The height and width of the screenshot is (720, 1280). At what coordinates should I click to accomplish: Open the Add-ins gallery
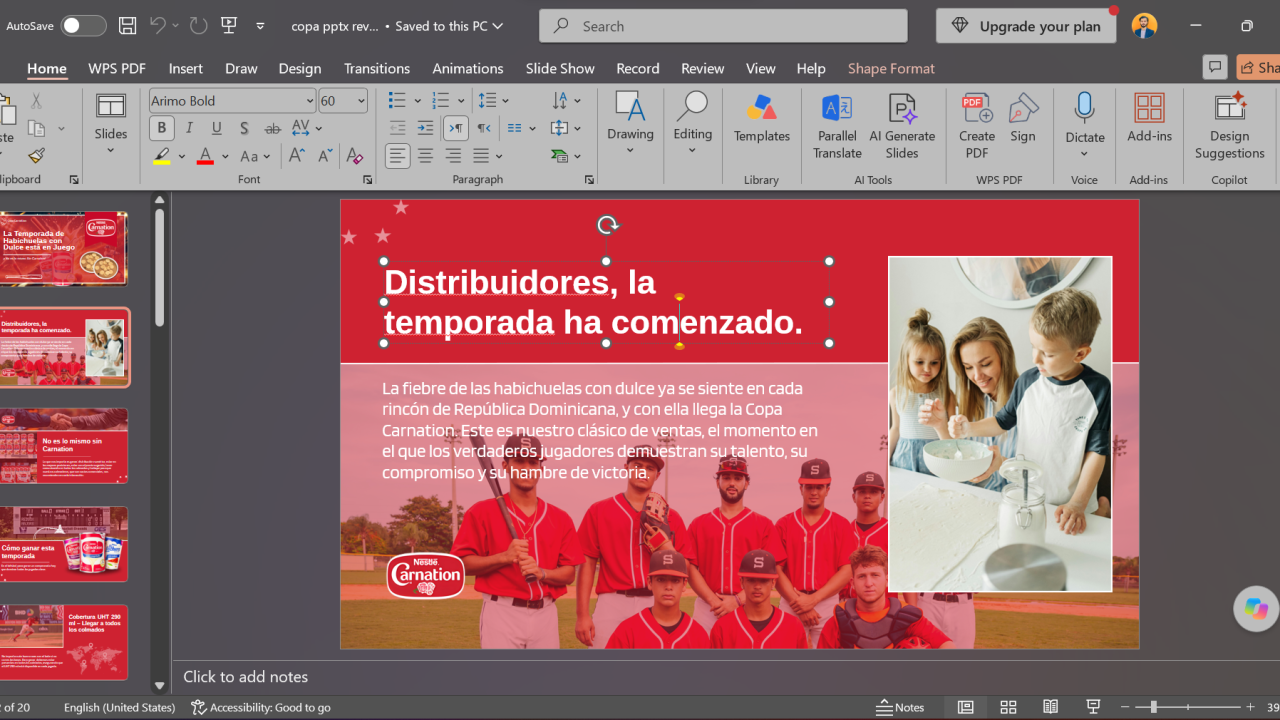(1149, 119)
